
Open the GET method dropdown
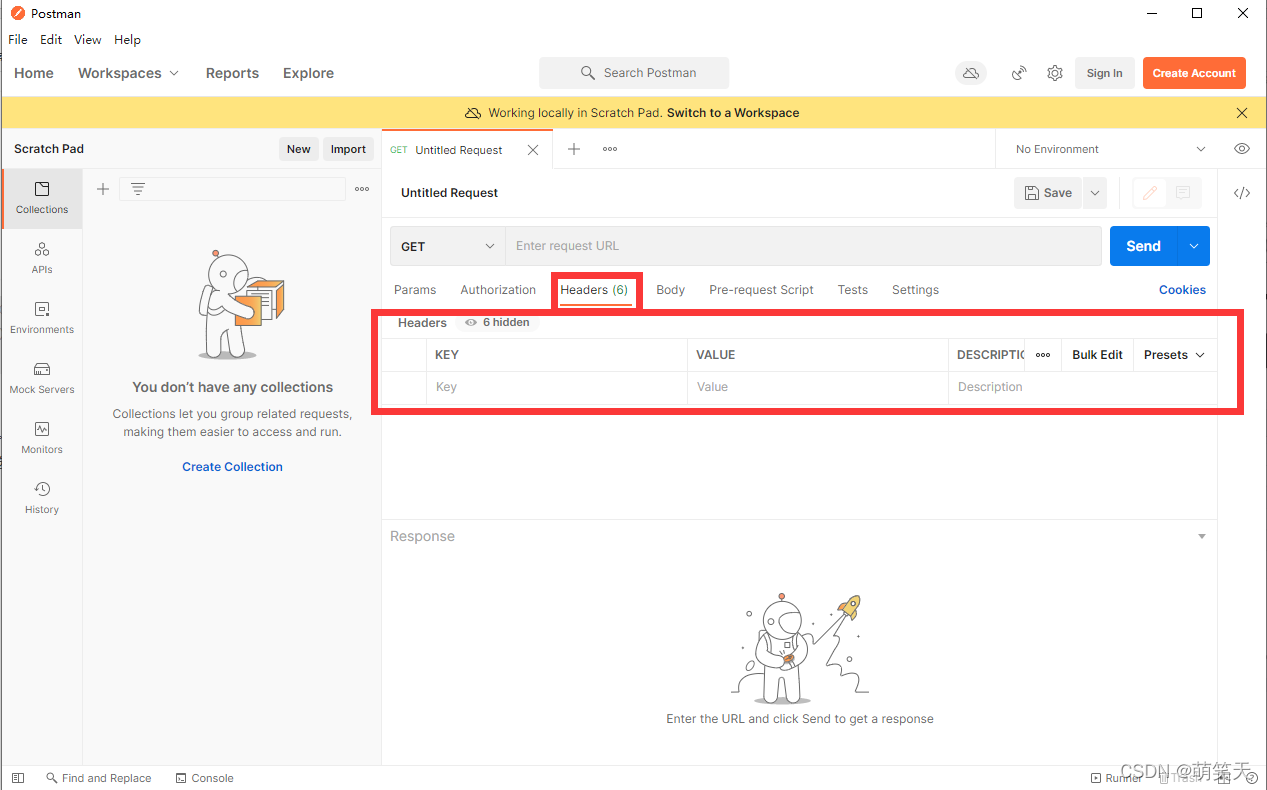click(x=447, y=246)
